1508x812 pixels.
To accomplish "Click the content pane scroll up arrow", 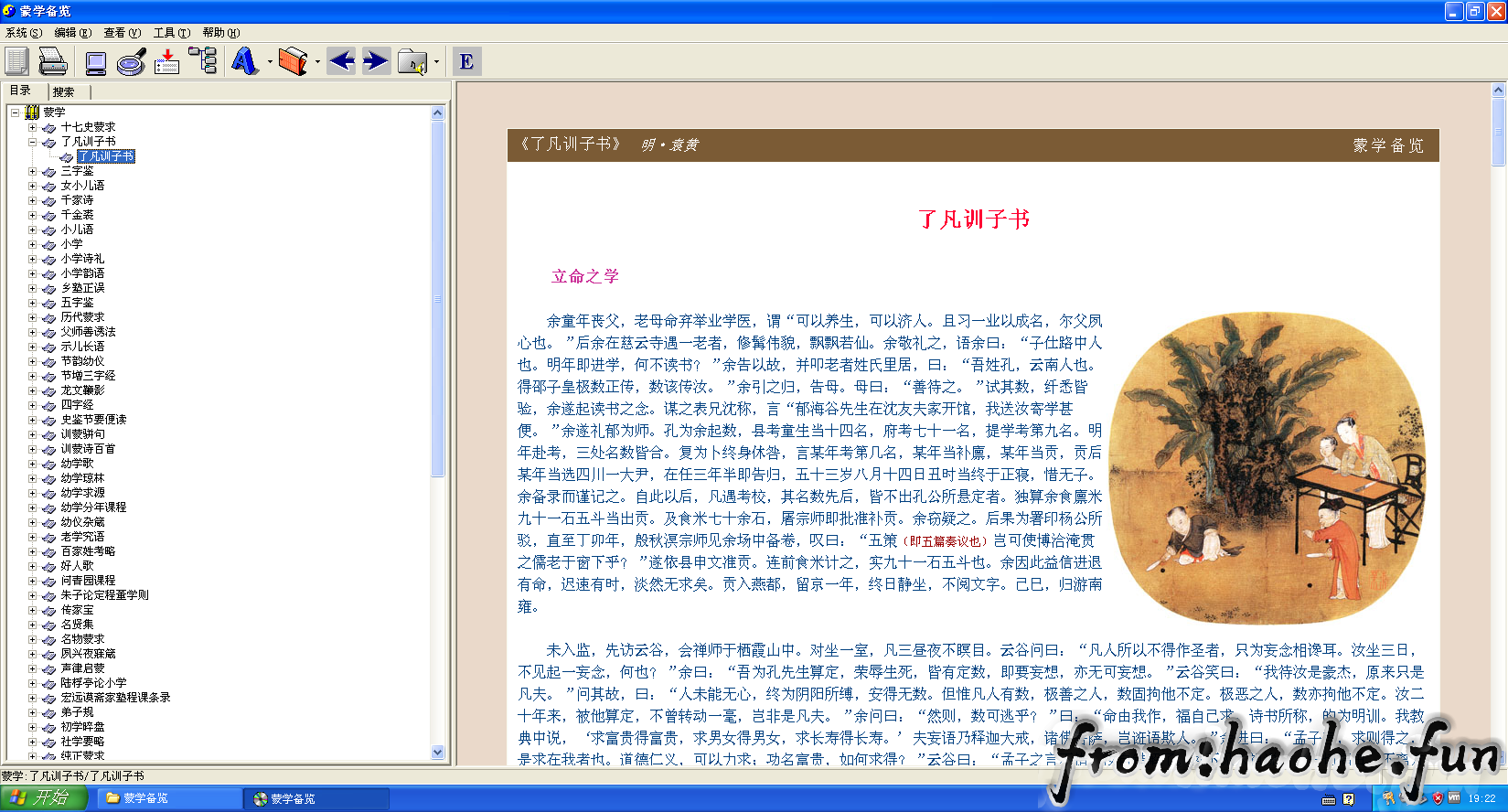I will click(x=1498, y=91).
